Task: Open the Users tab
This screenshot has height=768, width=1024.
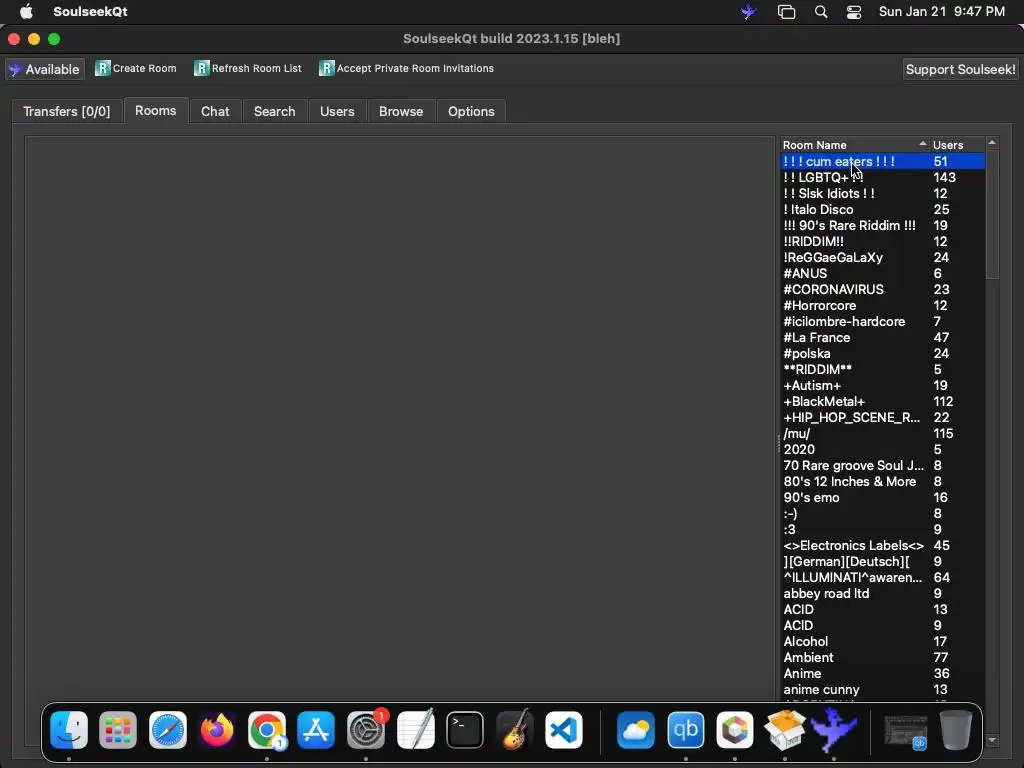Action: pyautogui.click(x=337, y=112)
